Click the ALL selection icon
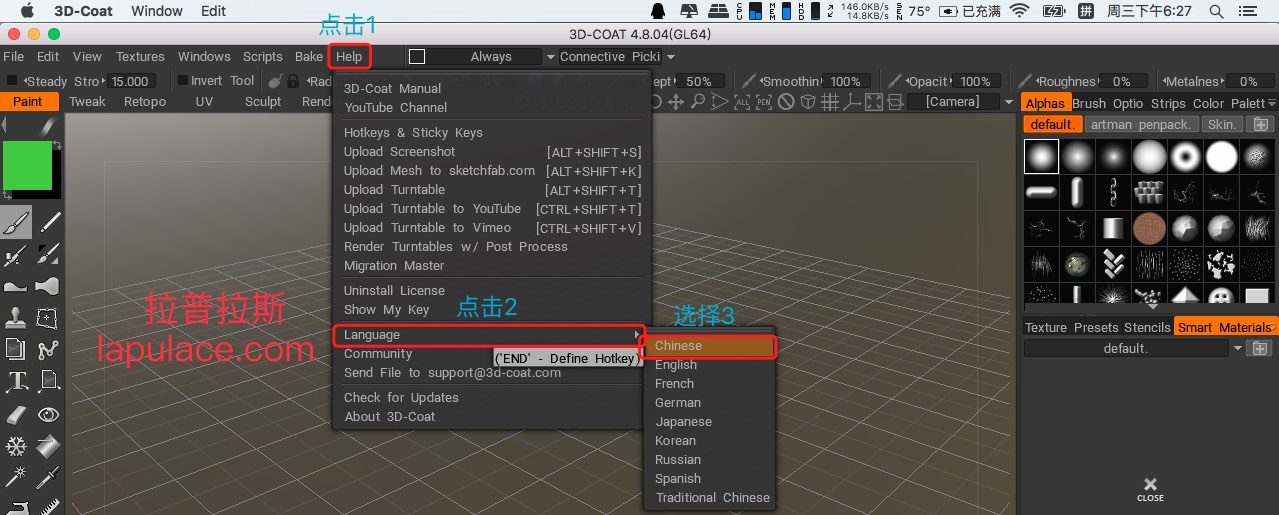1279x515 pixels. (742, 101)
